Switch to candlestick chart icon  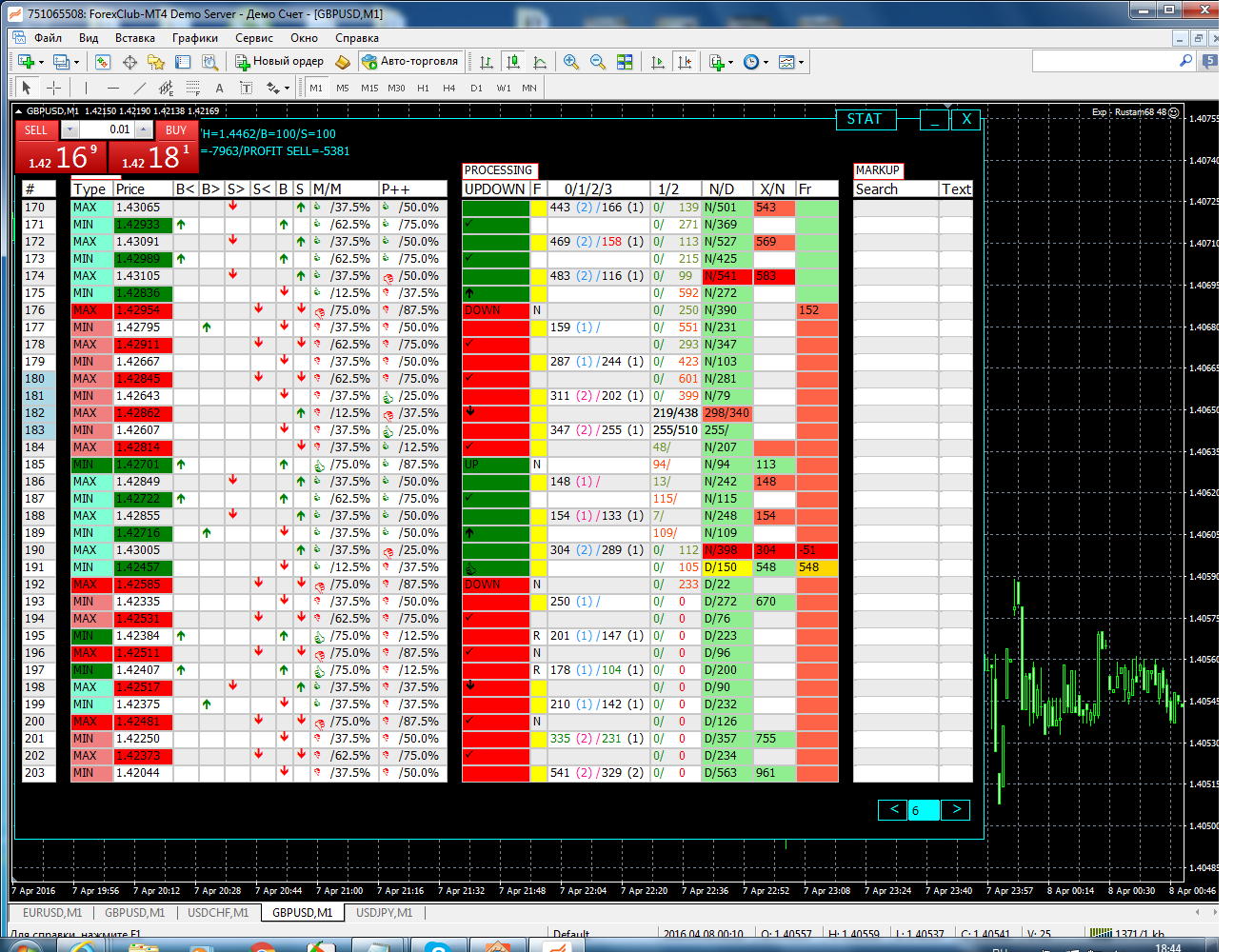tap(513, 62)
